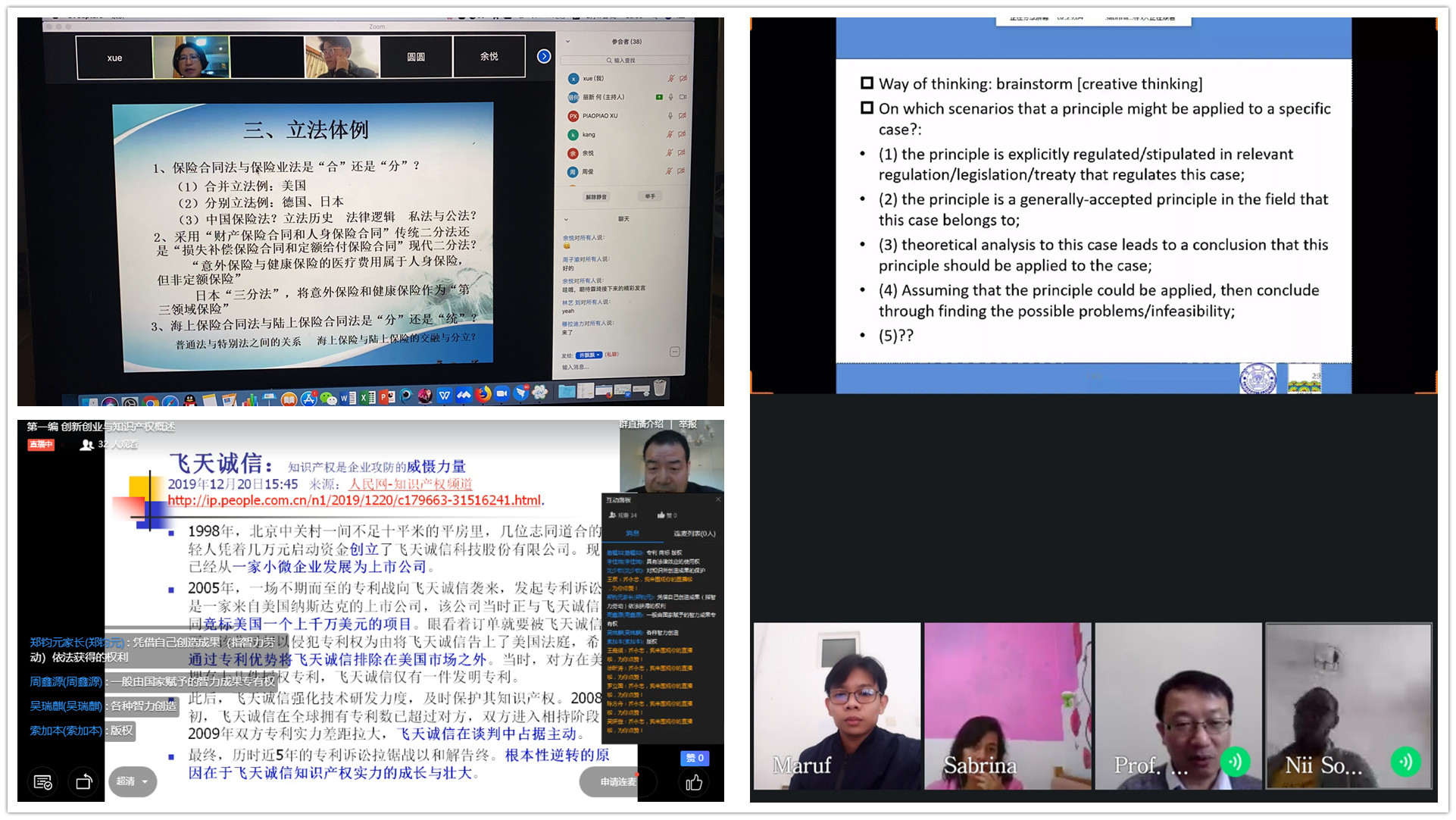Image resolution: width=1456 pixels, height=820 pixels.
Task: Click next arrow in video gallery strip
Action: pos(544,56)
